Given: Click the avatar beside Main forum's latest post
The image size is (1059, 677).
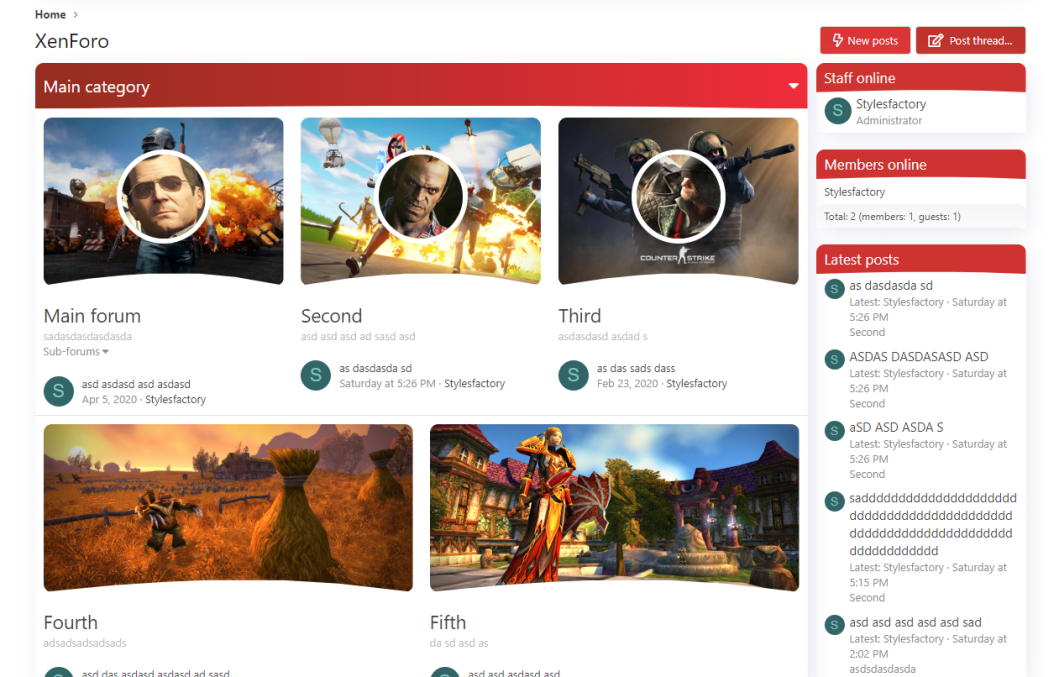Looking at the screenshot, I should click(x=58, y=391).
